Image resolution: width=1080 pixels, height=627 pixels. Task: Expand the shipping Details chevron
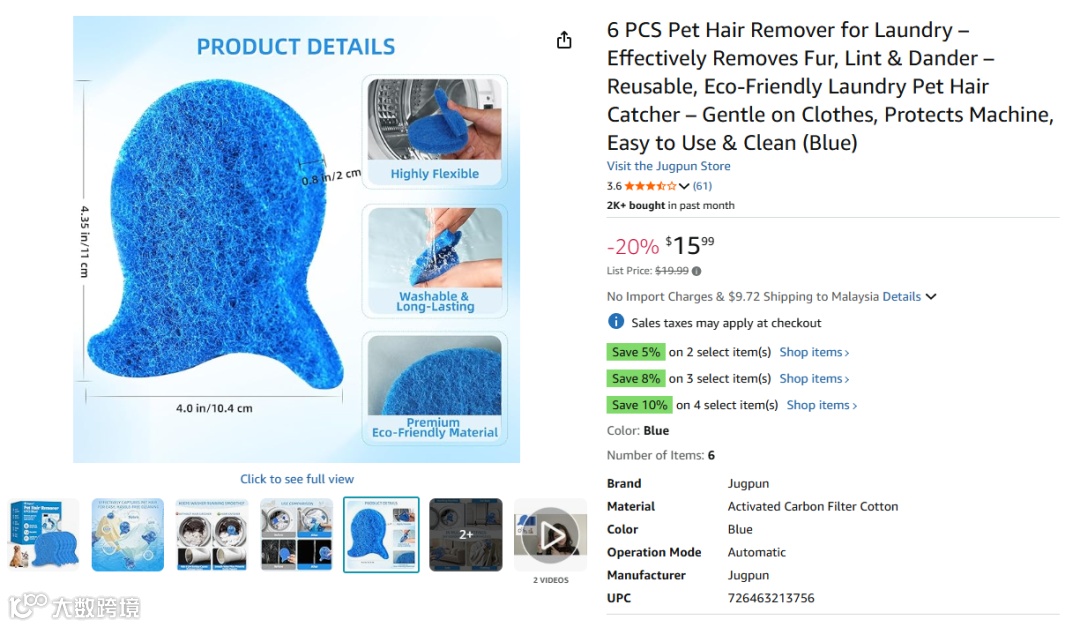coord(931,296)
